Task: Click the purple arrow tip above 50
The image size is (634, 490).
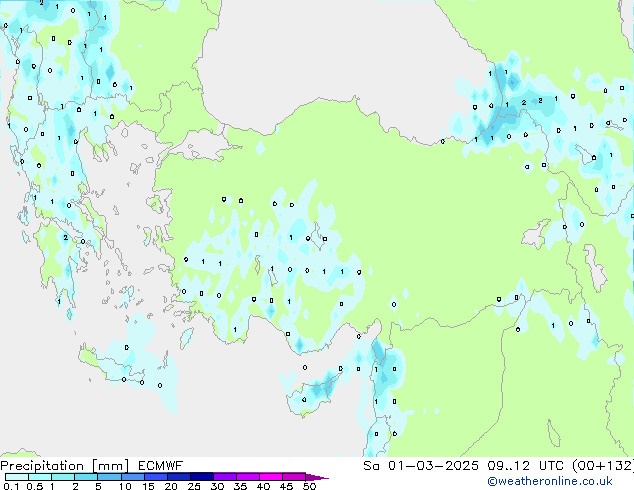Action: coord(317,477)
